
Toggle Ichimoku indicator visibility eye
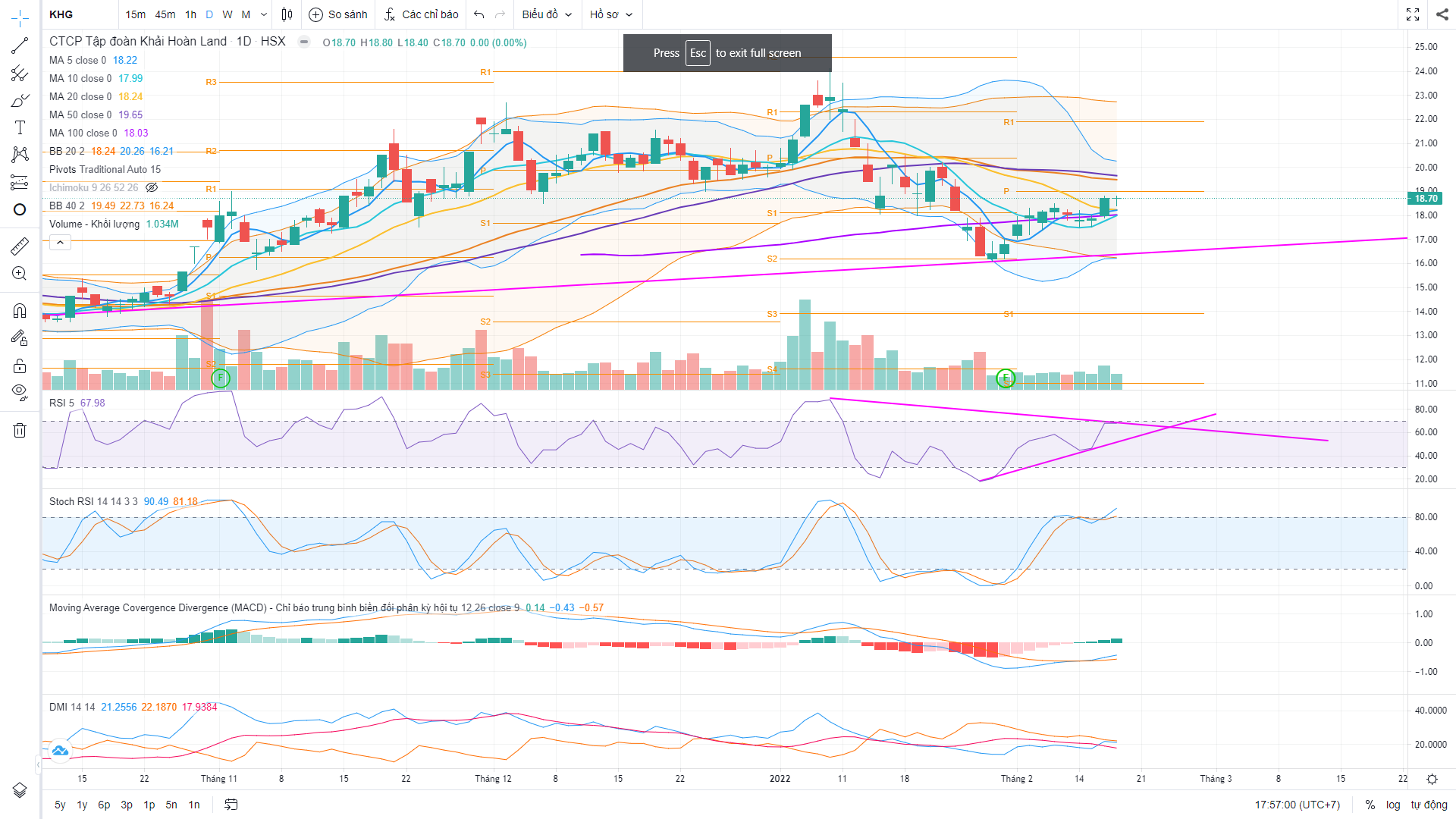coord(152,187)
